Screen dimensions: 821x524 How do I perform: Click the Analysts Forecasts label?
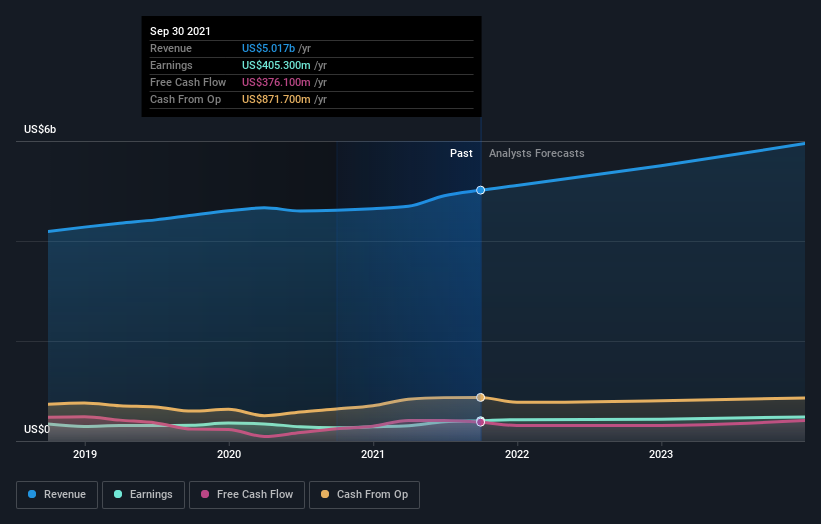(x=537, y=153)
